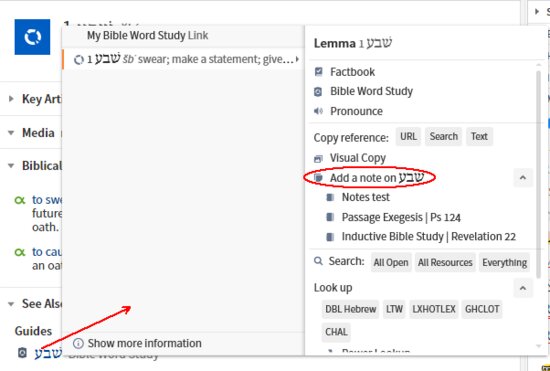550x371 pixels.
Task: Collapse the Biblical senses section
Action: 11,166
